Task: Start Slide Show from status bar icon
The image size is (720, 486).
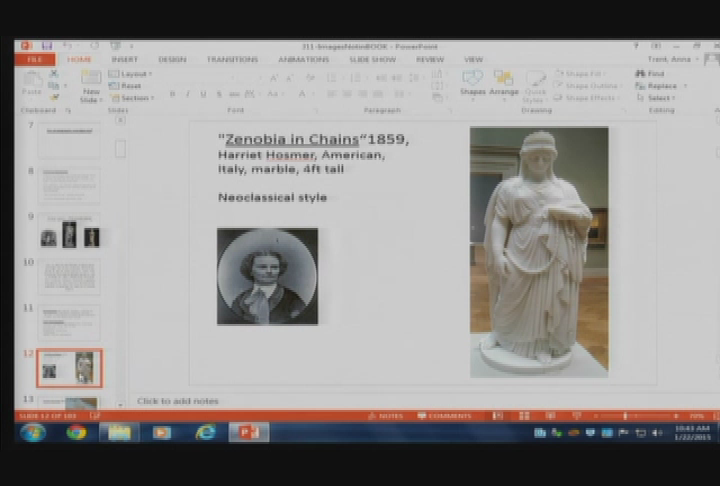Action: tap(577, 416)
